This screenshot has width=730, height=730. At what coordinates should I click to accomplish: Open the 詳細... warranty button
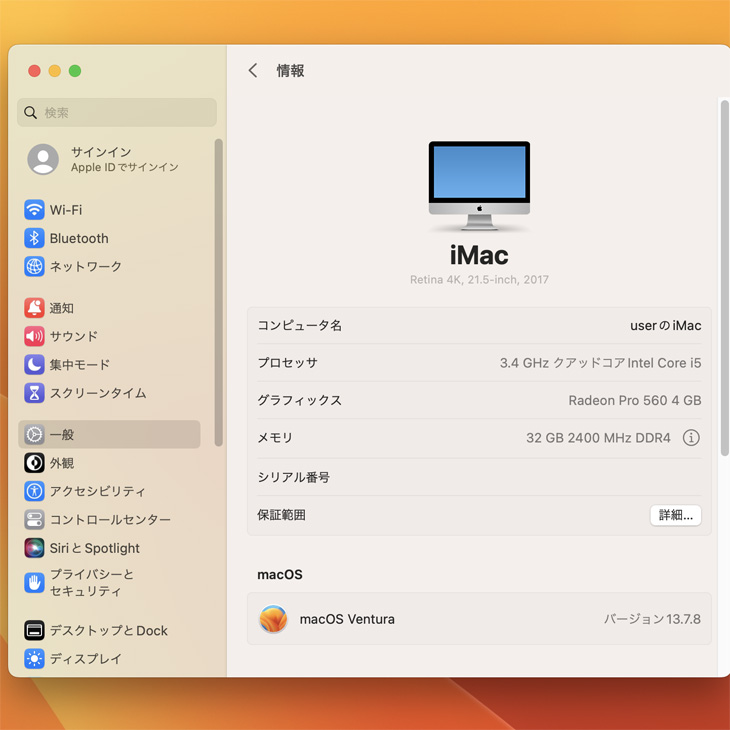(x=676, y=515)
